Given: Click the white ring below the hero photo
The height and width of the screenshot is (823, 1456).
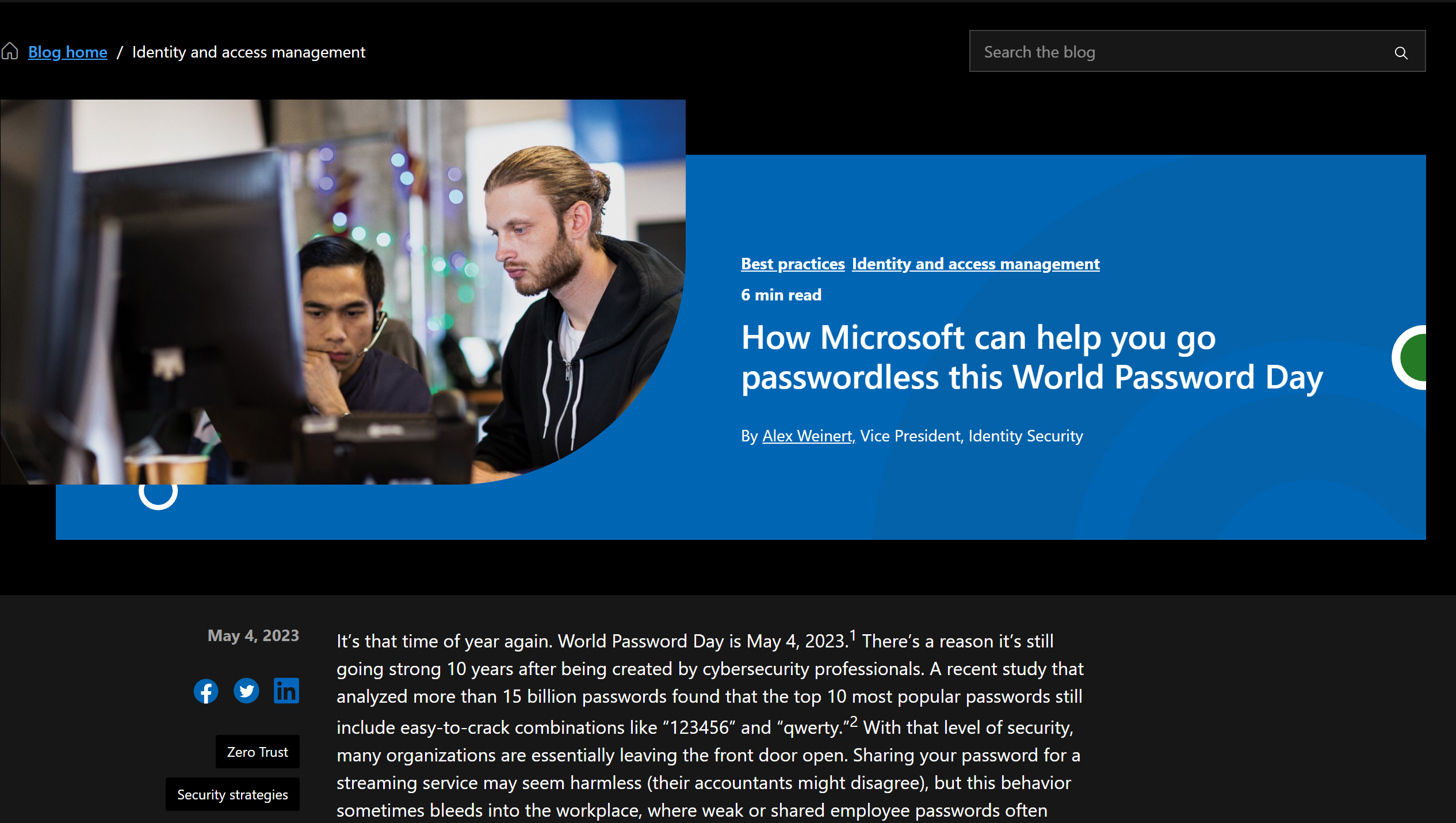Looking at the screenshot, I should [x=158, y=494].
